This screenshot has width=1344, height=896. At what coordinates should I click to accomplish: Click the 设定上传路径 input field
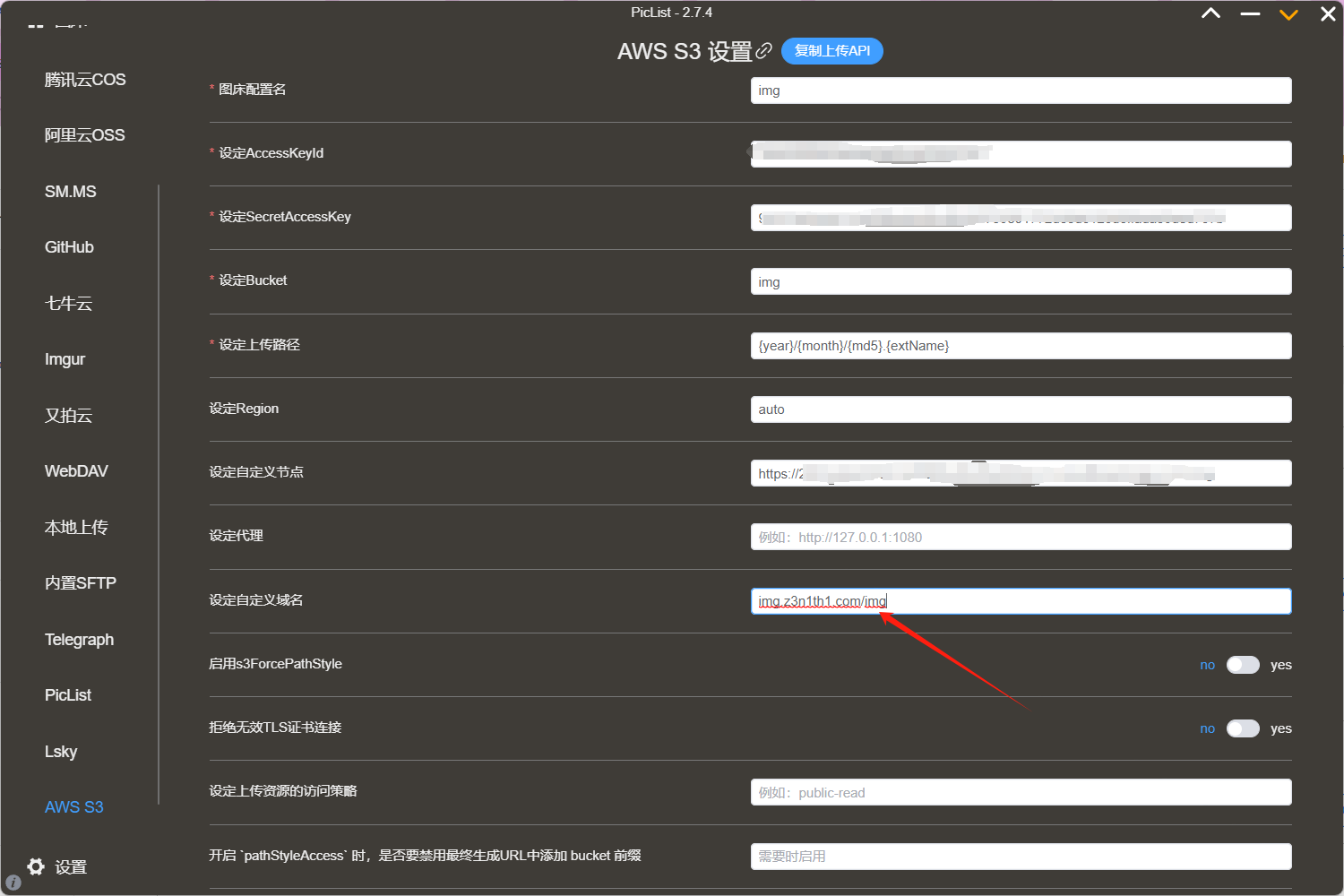[x=1020, y=346]
